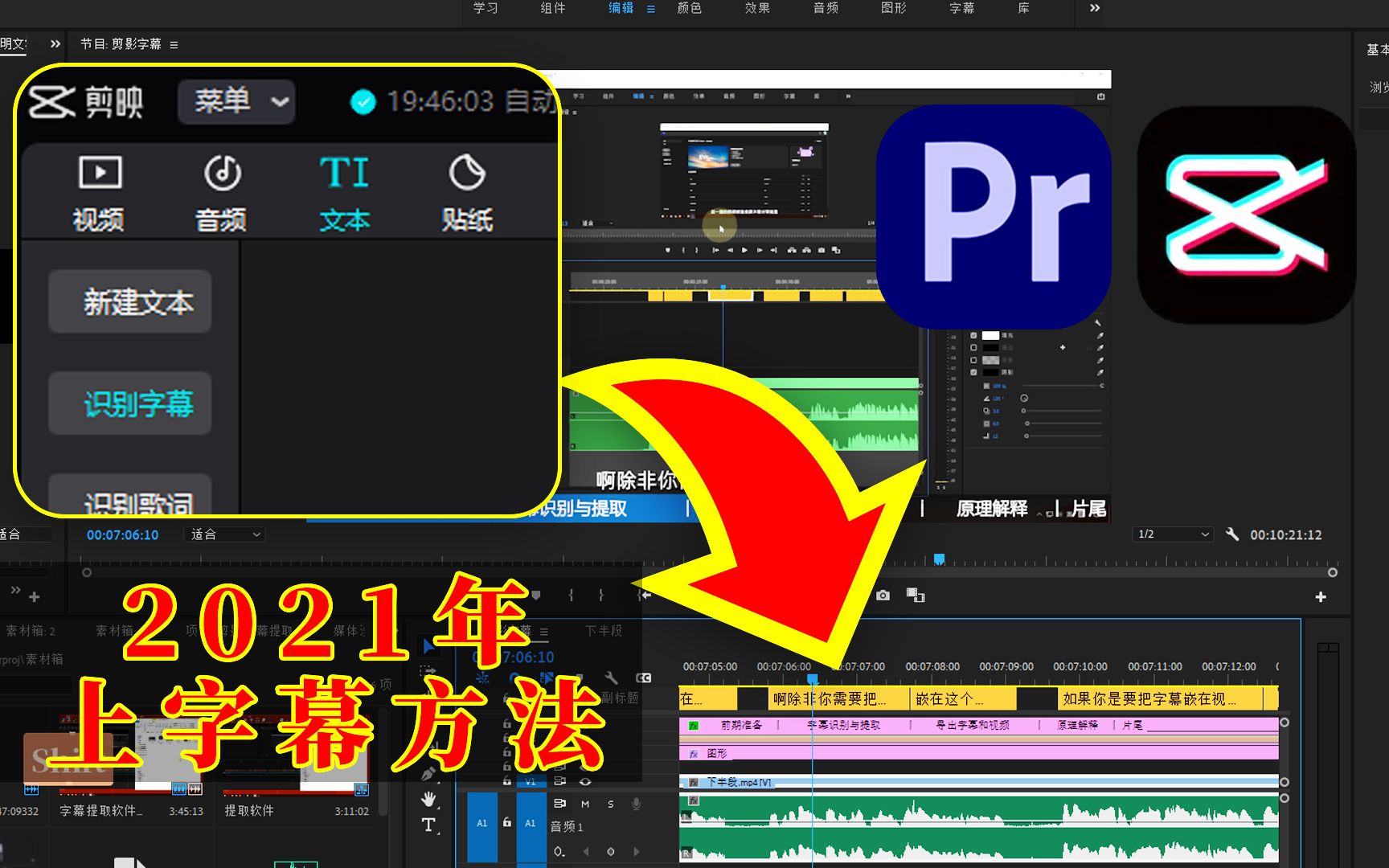
Task: Click right zoom handle of program scrollbar
Action: 1332,573
